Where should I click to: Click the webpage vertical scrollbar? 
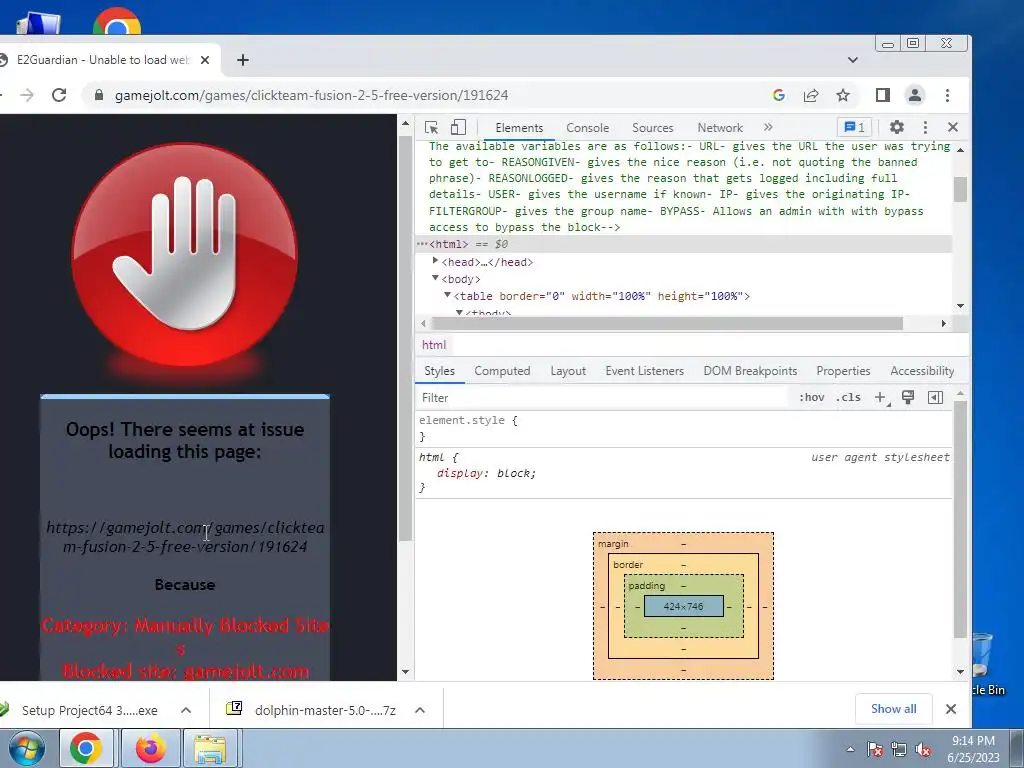[406, 340]
